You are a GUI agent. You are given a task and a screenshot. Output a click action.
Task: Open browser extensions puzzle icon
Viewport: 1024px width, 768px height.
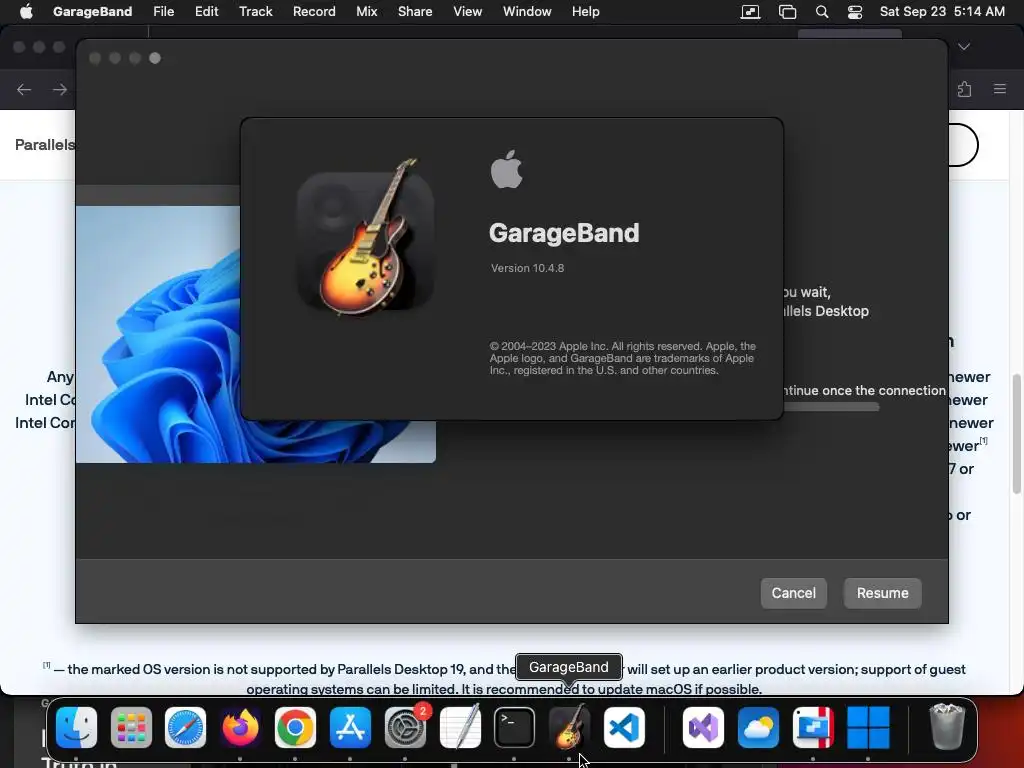pos(965,89)
